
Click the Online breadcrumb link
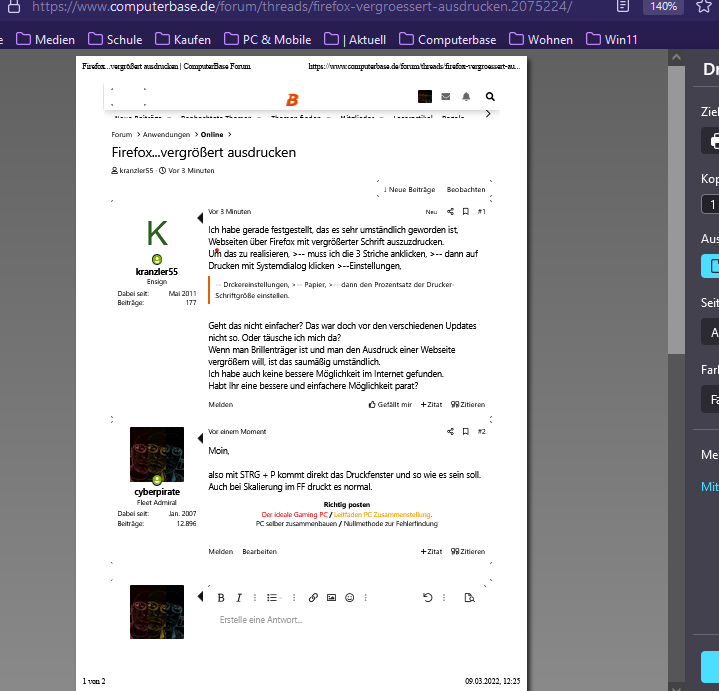pyautogui.click(x=212, y=134)
